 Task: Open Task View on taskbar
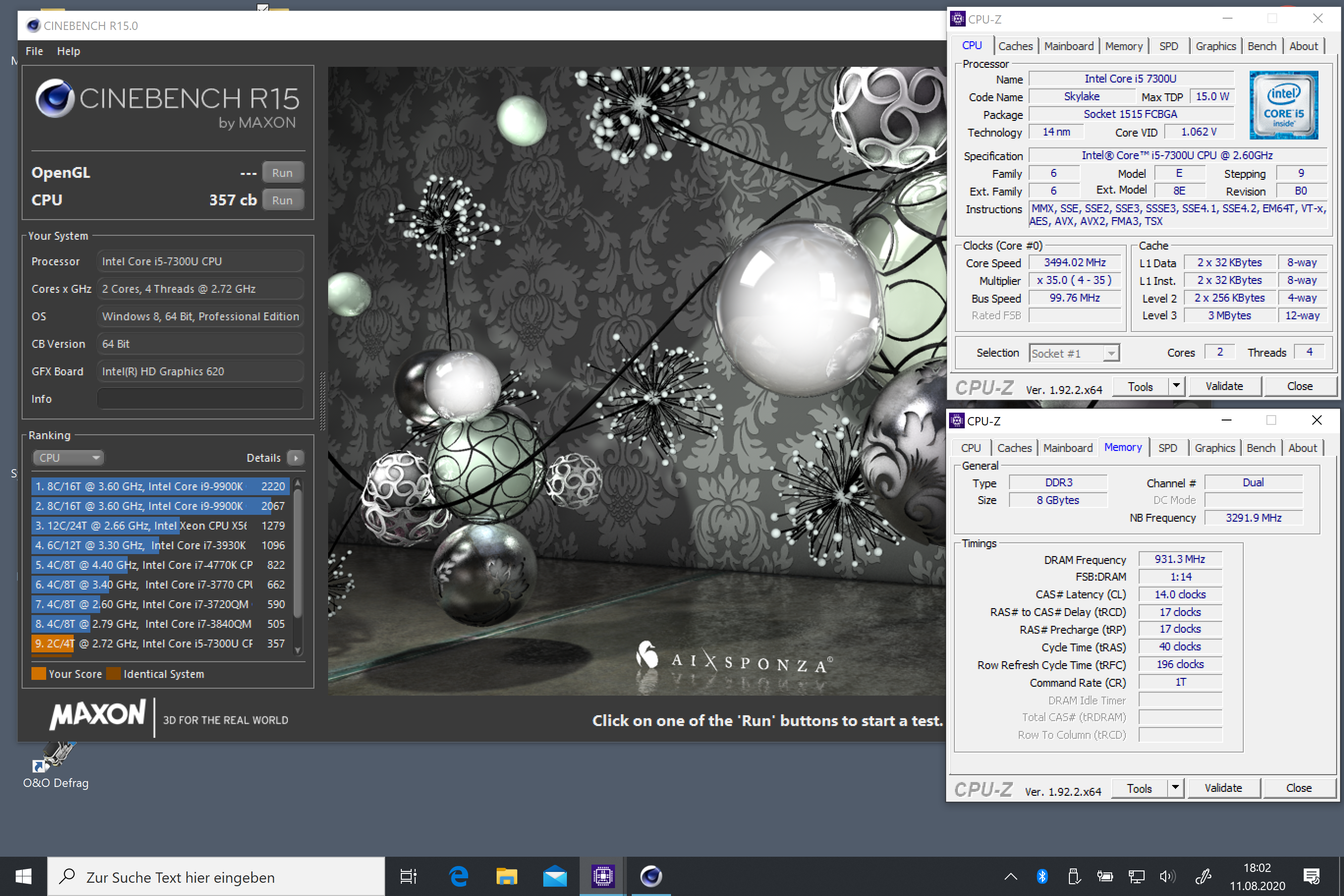(409, 876)
